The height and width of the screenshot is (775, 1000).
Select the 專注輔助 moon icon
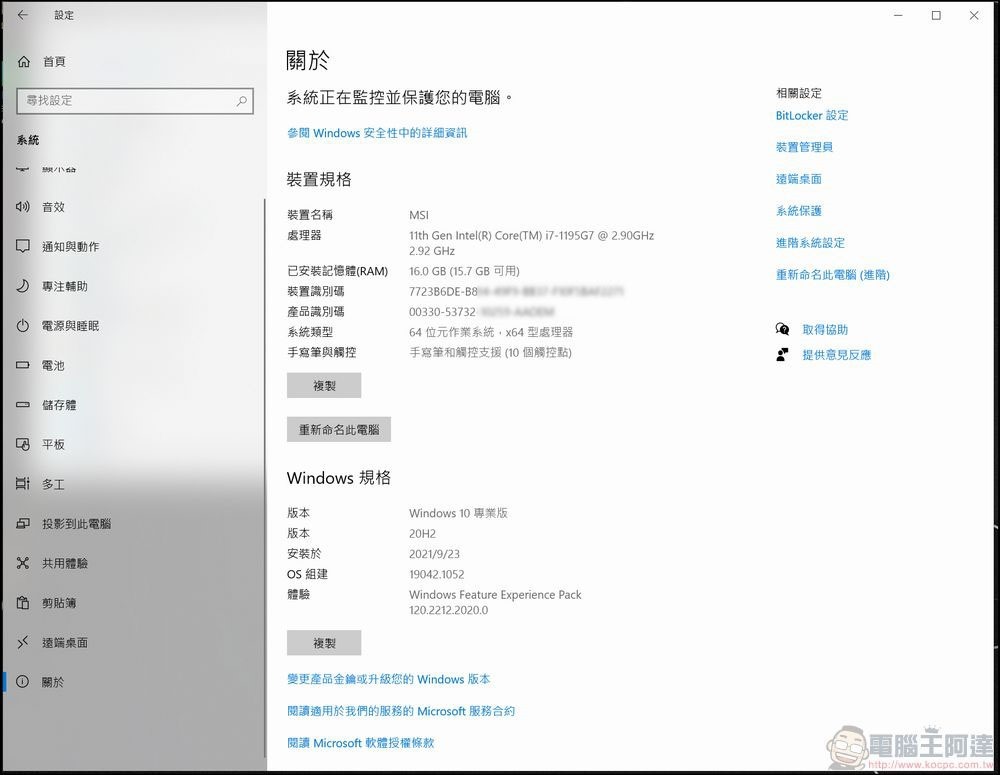click(23, 286)
